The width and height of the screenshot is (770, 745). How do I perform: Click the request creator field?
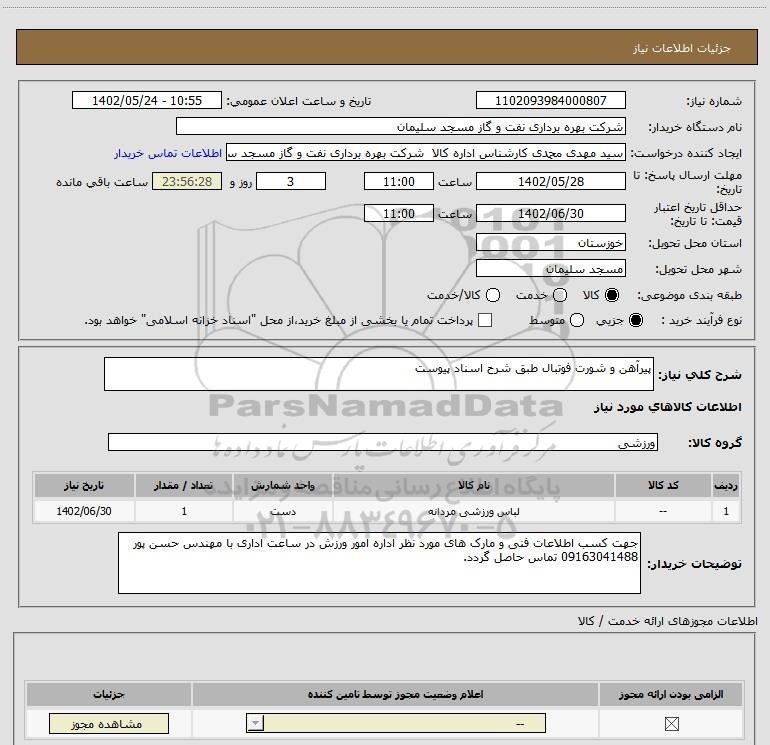[x=425, y=153]
